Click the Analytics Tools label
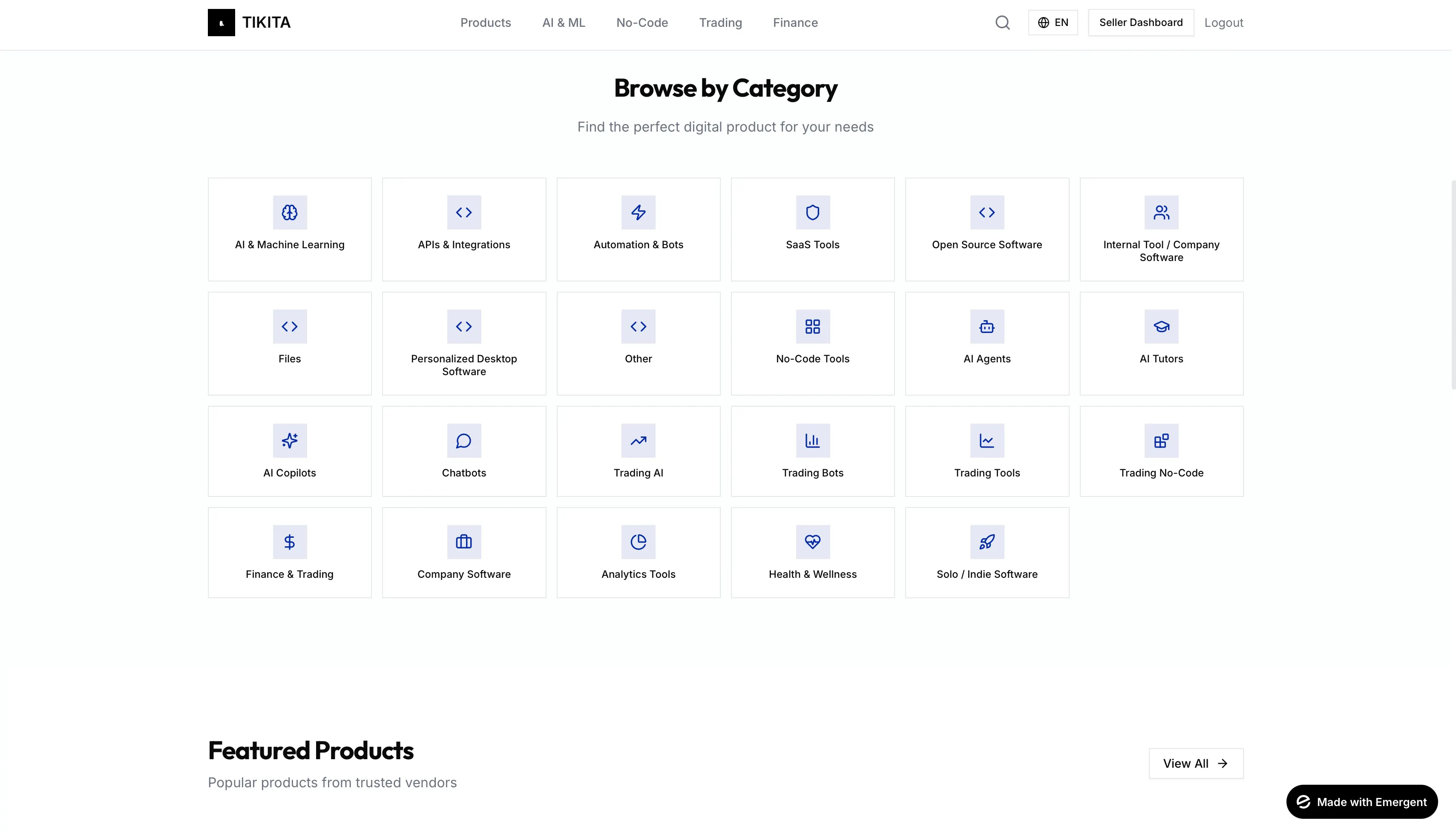 638,574
